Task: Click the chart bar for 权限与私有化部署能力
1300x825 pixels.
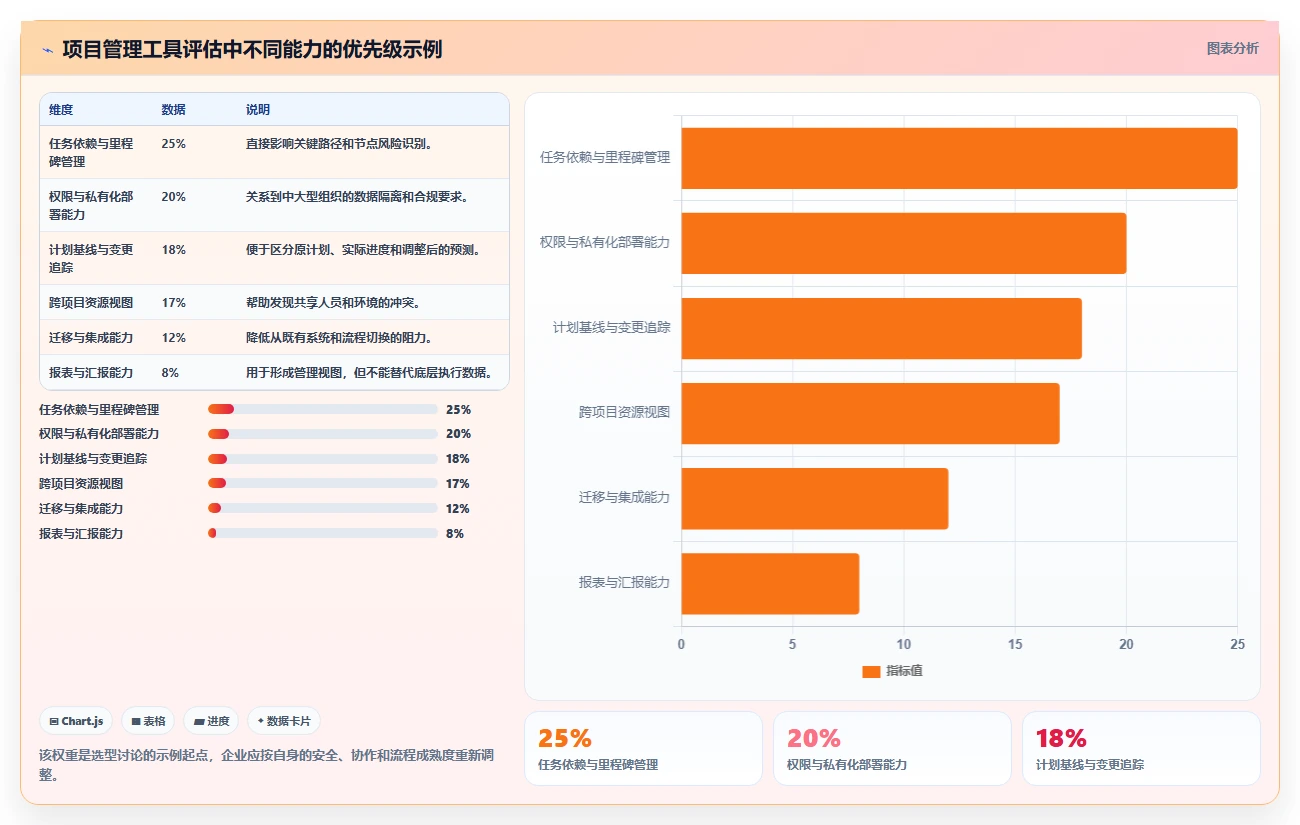Action: [x=904, y=243]
